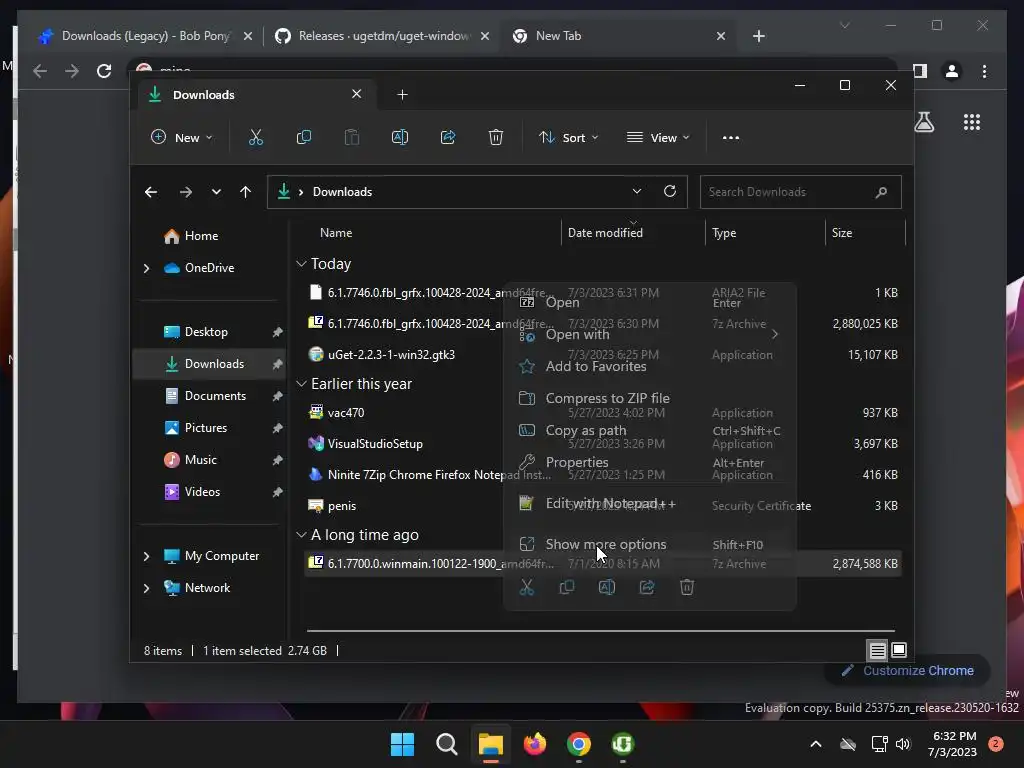Open address bar history dropdown chevron

[637, 191]
